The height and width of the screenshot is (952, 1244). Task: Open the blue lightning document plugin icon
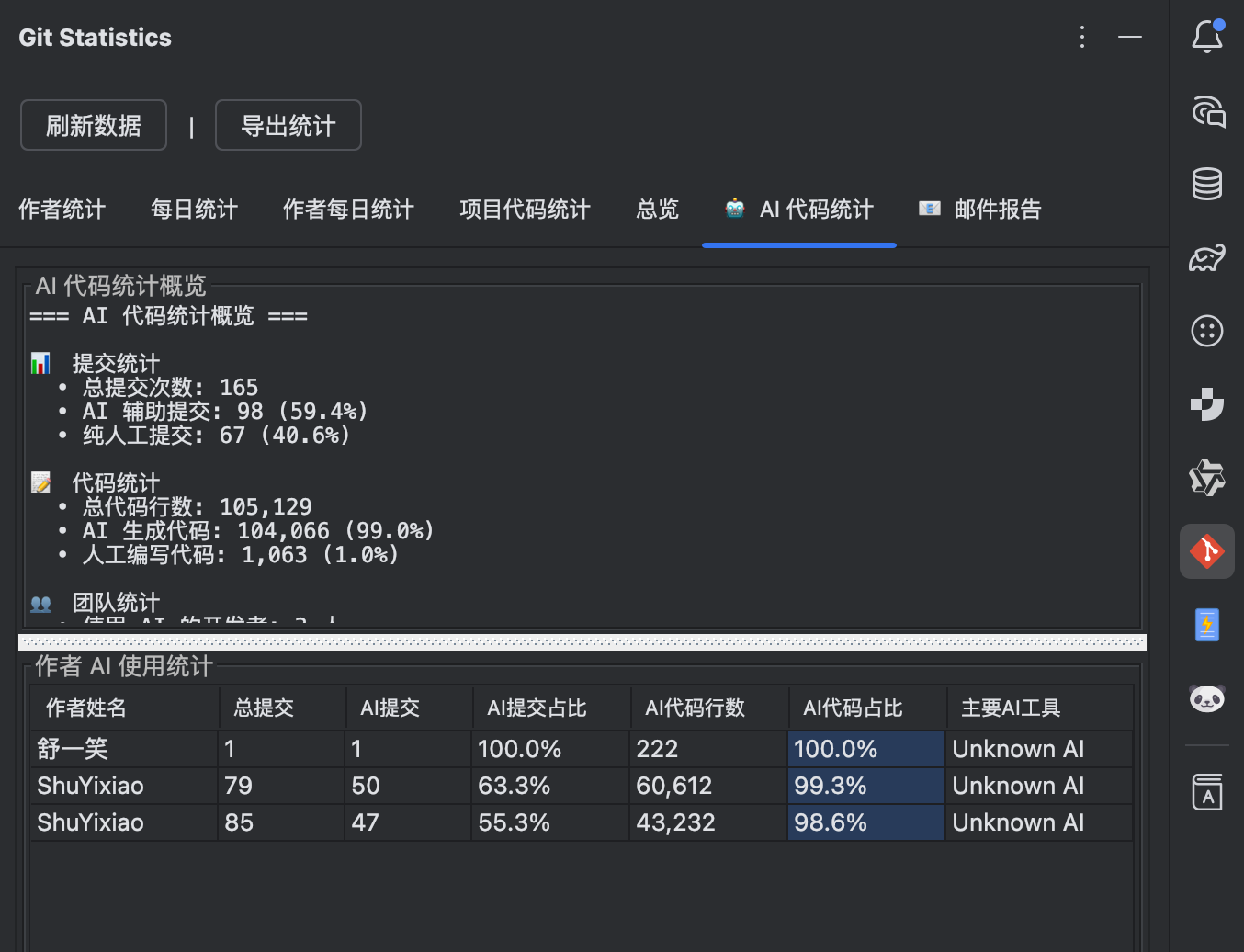coord(1206,624)
